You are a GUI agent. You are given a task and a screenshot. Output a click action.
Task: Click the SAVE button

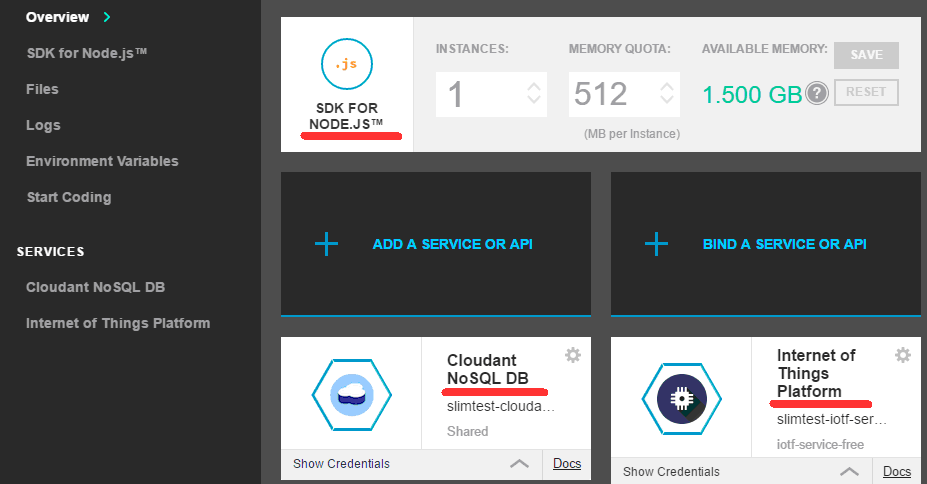point(867,55)
